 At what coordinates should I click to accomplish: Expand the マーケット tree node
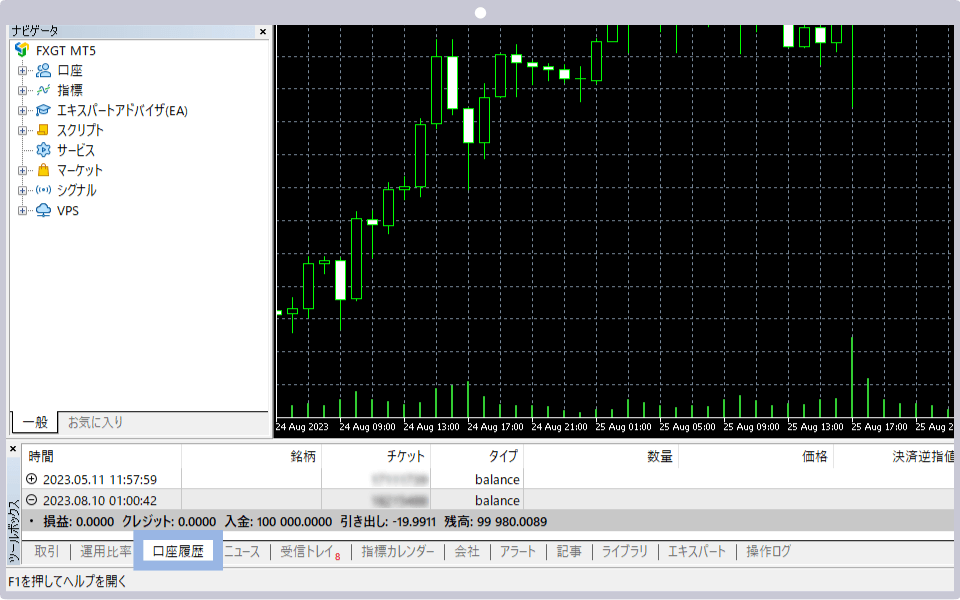(x=23, y=171)
